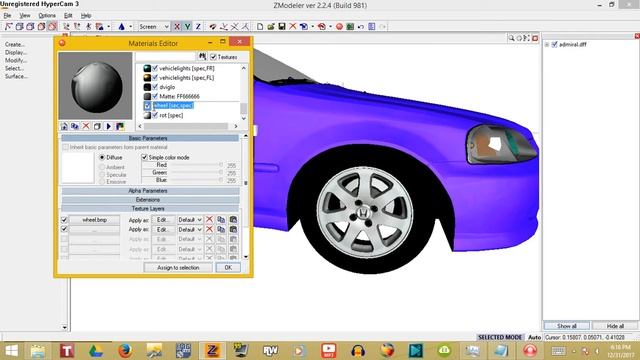Viewport: 640px width, 360px height.
Task: Expand Extensions section
Action: pyautogui.click(x=150, y=200)
